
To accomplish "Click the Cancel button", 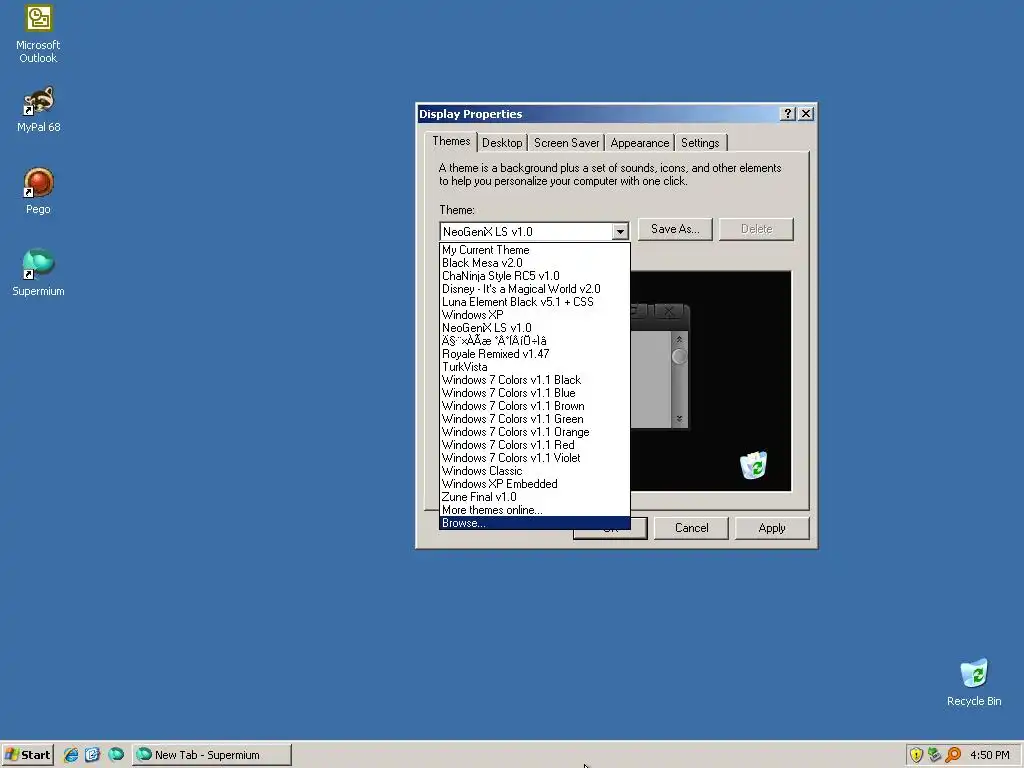I will pos(691,528).
